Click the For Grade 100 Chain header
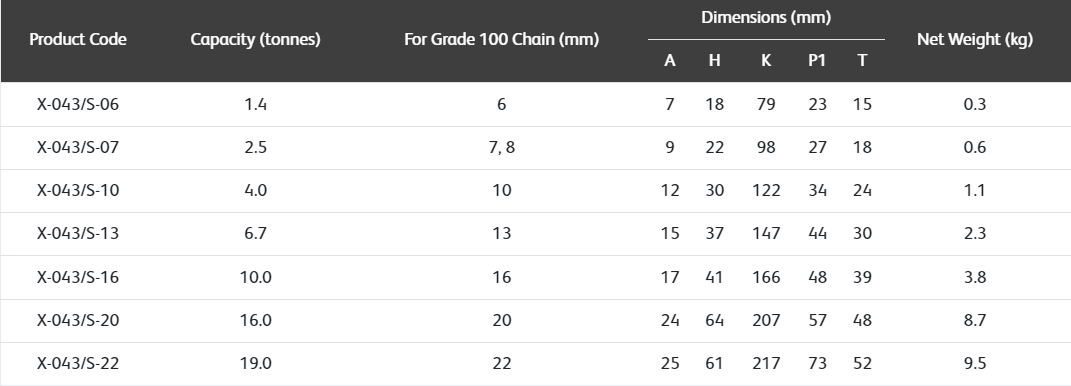This screenshot has height=386, width=1071. tap(501, 40)
